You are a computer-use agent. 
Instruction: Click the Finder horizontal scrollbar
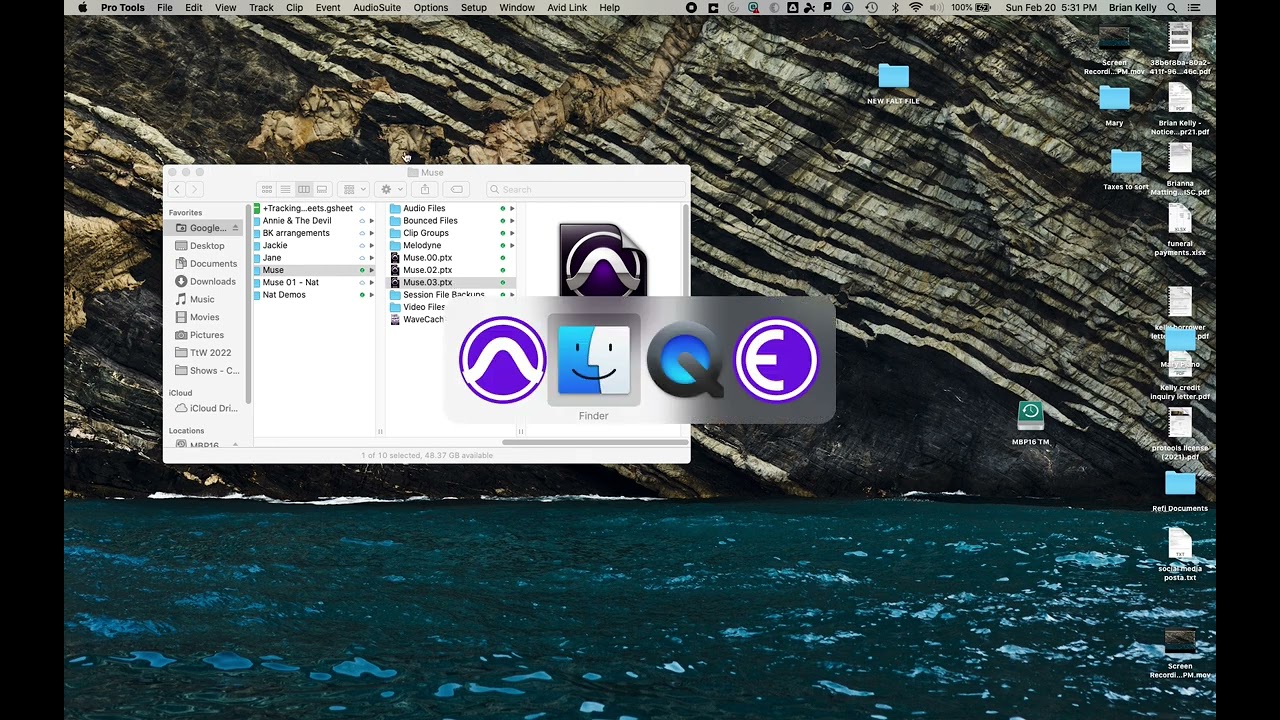[x=596, y=442]
